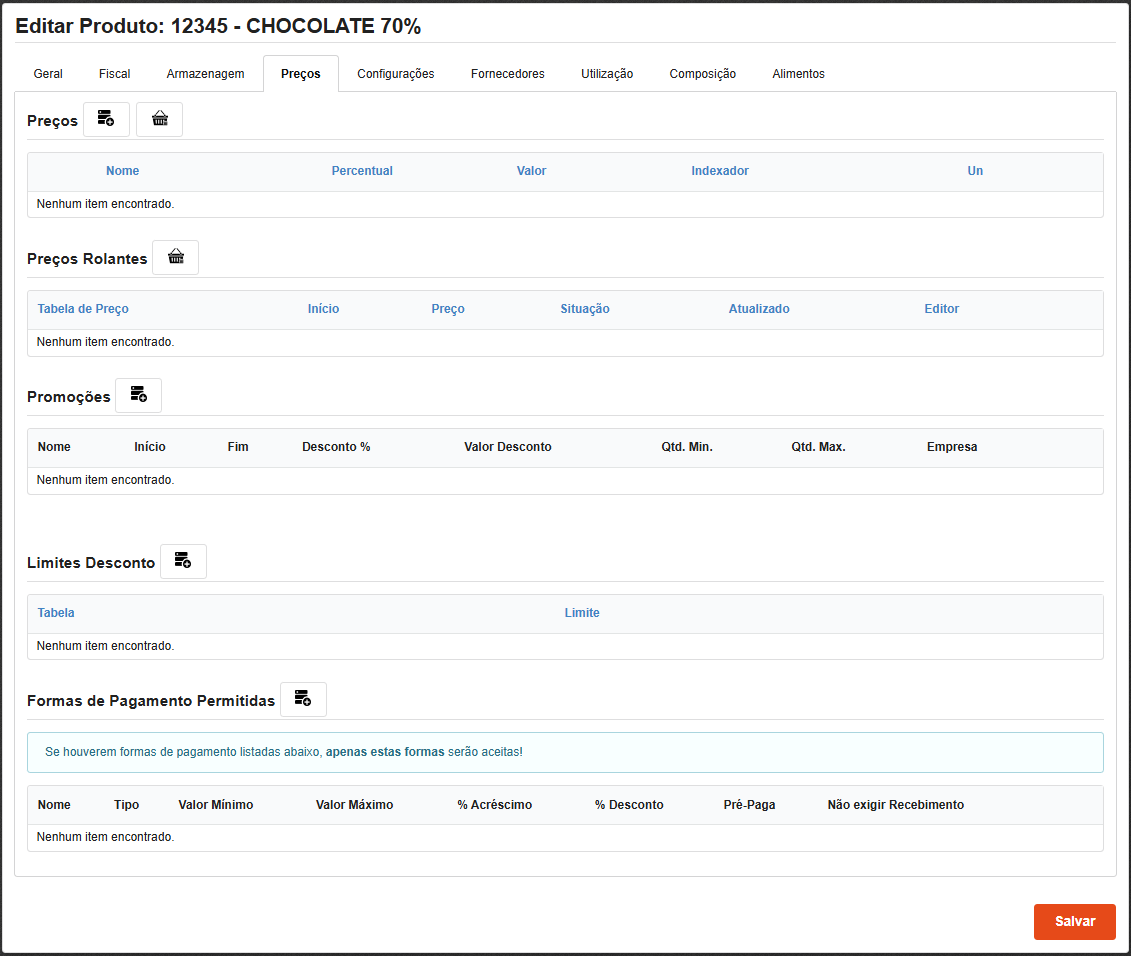The height and width of the screenshot is (956, 1131).
Task: Open the Fornecedores tab
Action: pos(508,74)
